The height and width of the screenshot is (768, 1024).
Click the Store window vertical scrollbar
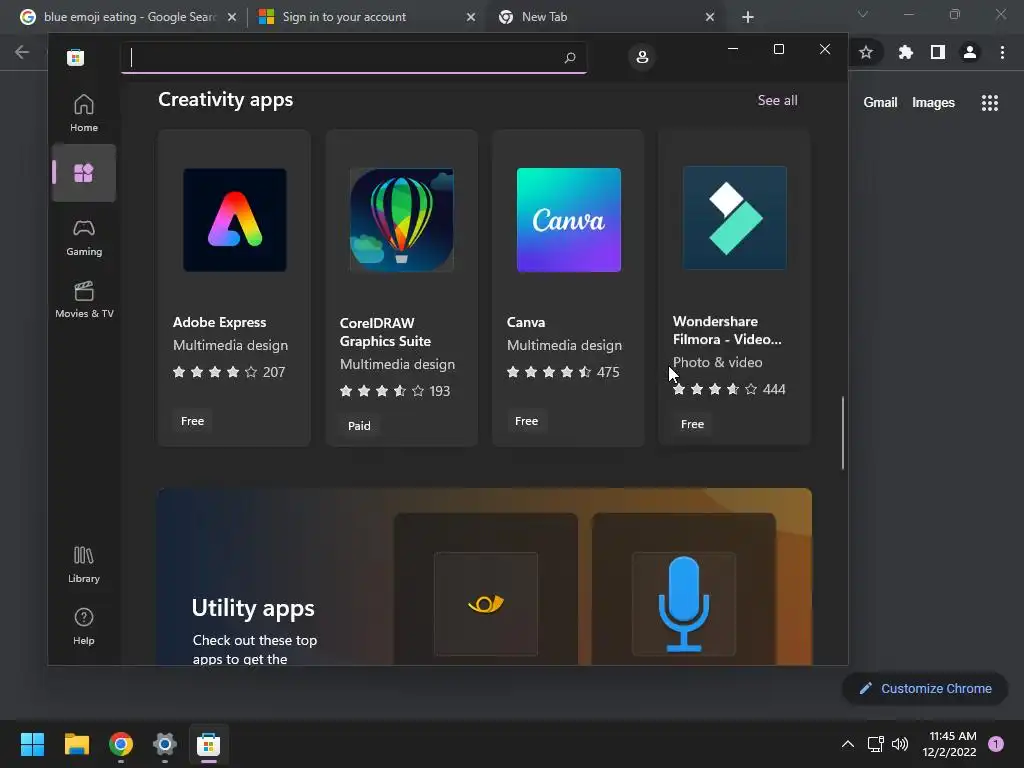coord(842,433)
